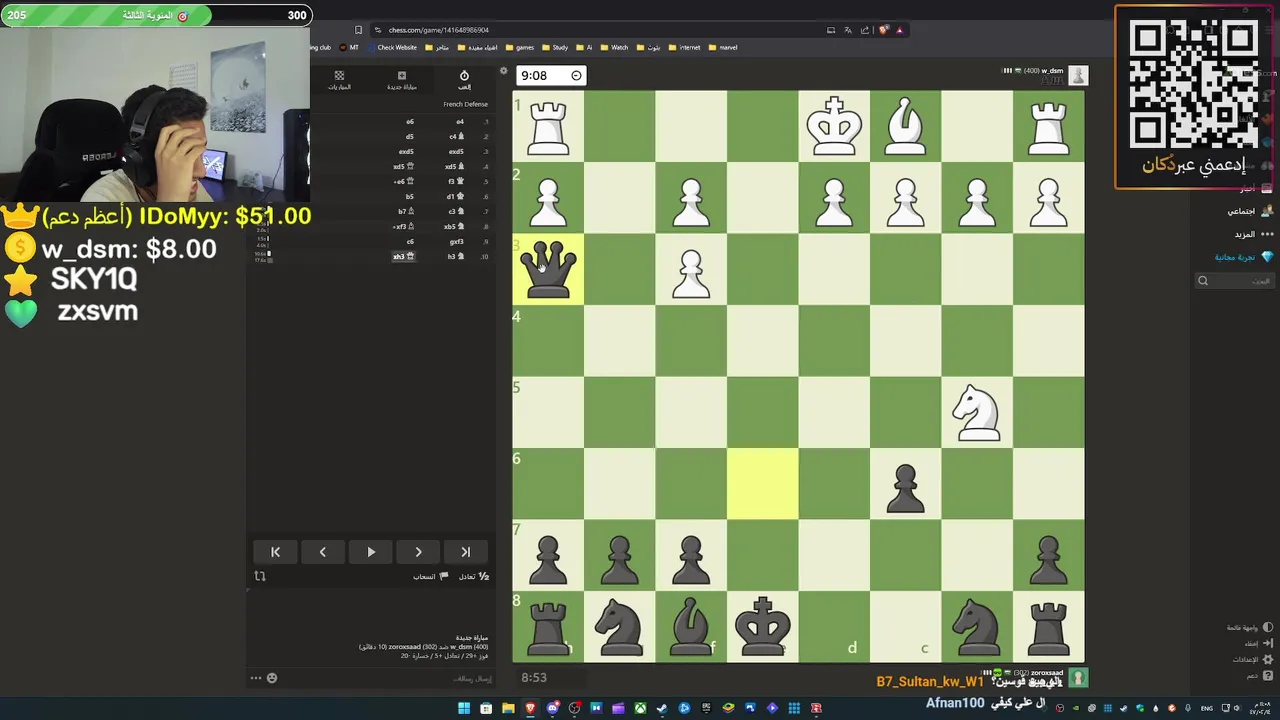Play through moves automatically
This screenshot has height=720, width=1280.
371,552
